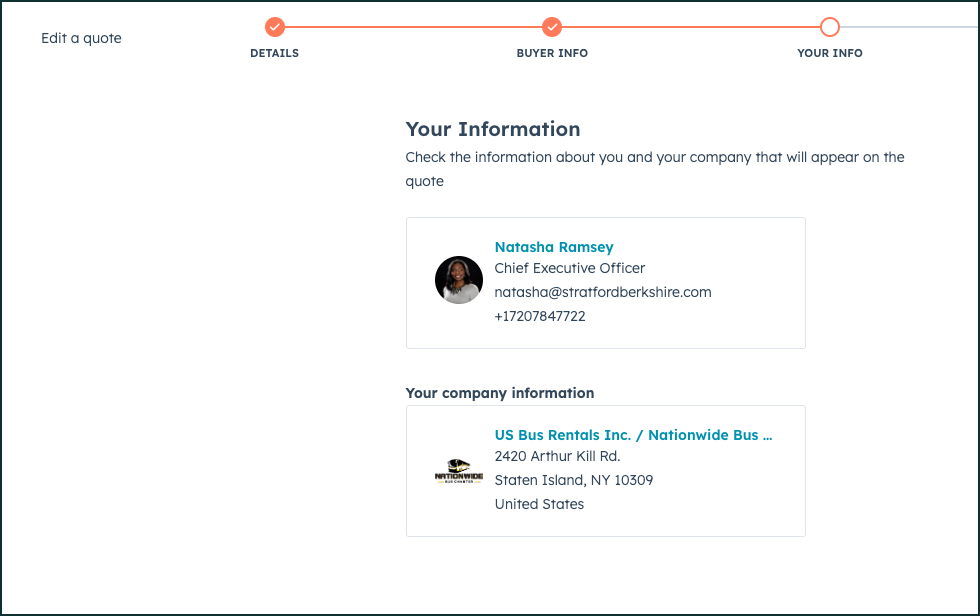Click the 'Your company information' label
Image resolution: width=980 pixels, height=616 pixels.
point(500,393)
